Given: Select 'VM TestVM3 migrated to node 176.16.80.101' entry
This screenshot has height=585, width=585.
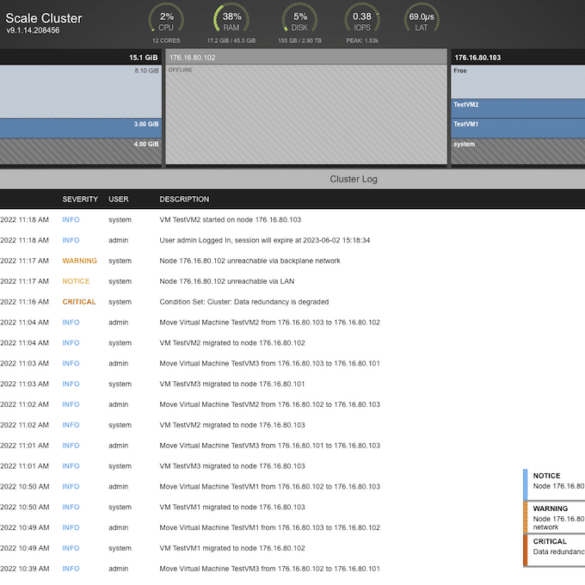Looking at the screenshot, I should (x=232, y=384).
